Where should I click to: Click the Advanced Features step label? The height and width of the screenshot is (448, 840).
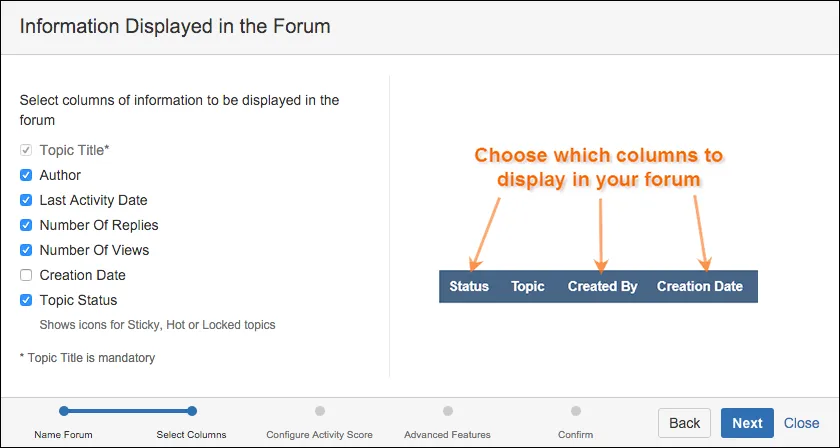pyautogui.click(x=447, y=435)
